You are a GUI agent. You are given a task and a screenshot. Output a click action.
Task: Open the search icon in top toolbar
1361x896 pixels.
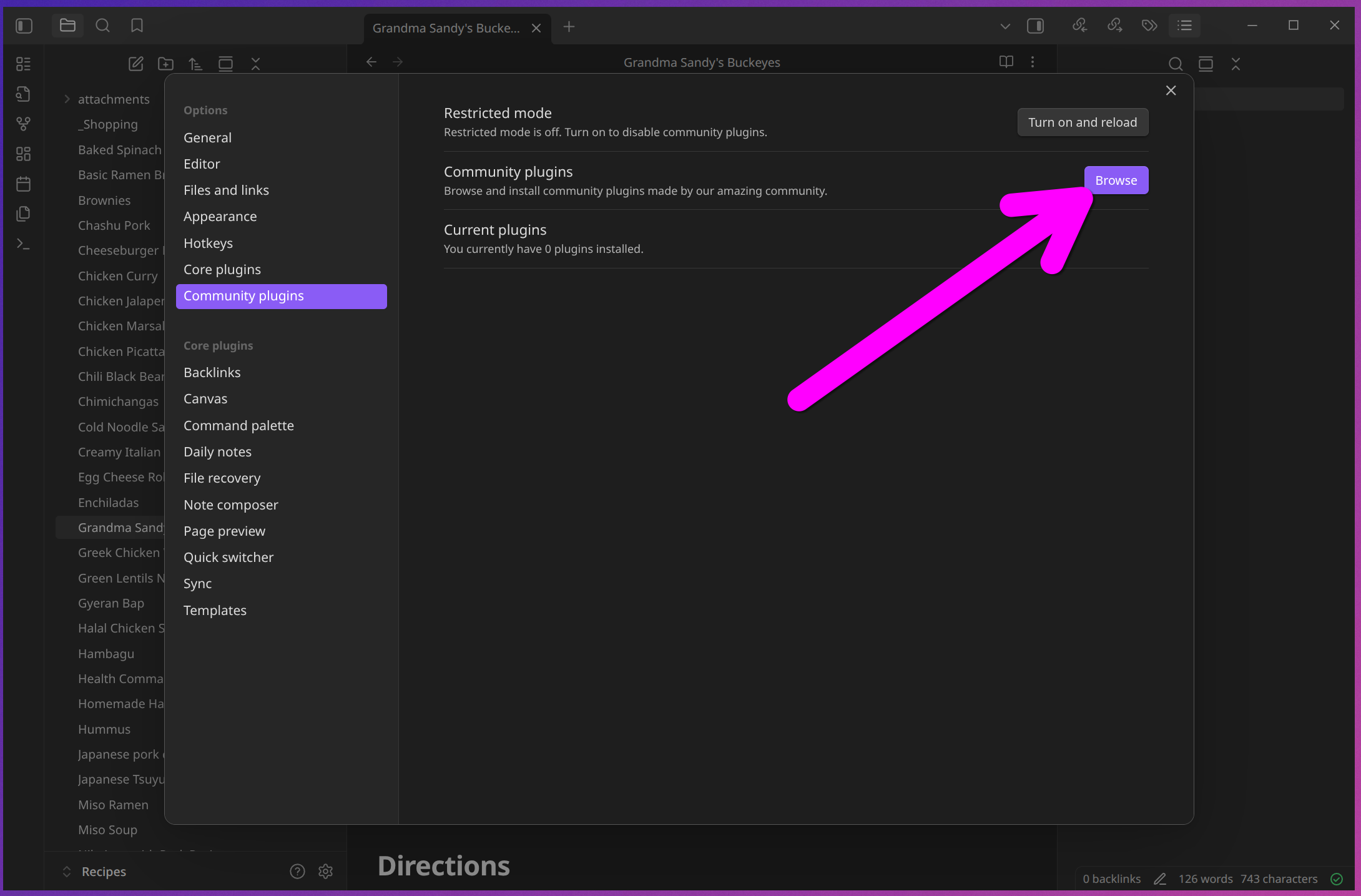pyautogui.click(x=102, y=26)
